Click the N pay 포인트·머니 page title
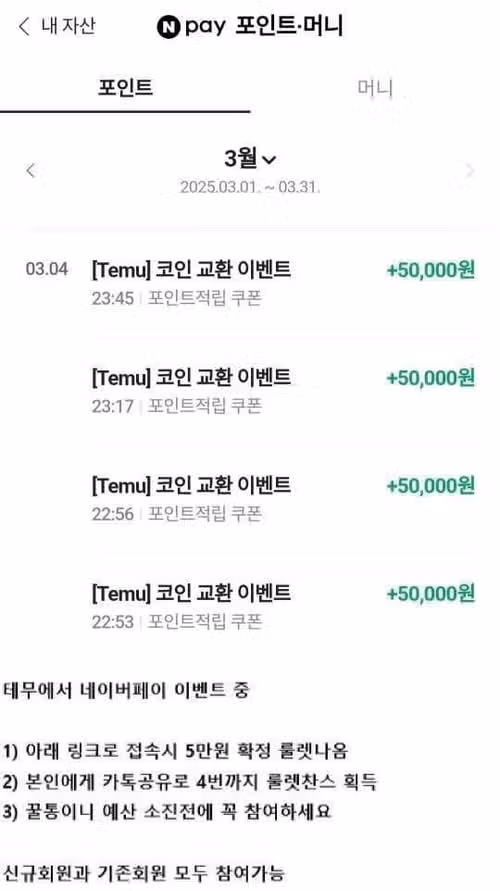500x891 pixels. pos(250,27)
